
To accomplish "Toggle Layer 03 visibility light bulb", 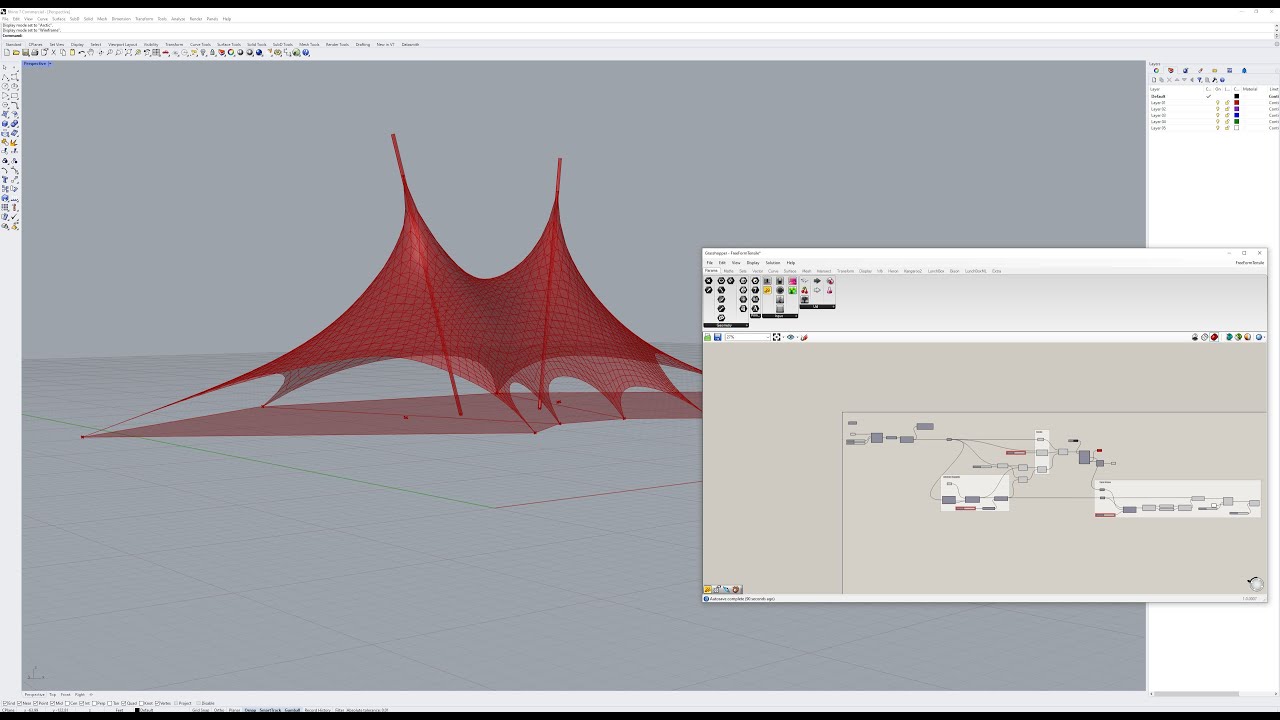I will tap(1217, 115).
